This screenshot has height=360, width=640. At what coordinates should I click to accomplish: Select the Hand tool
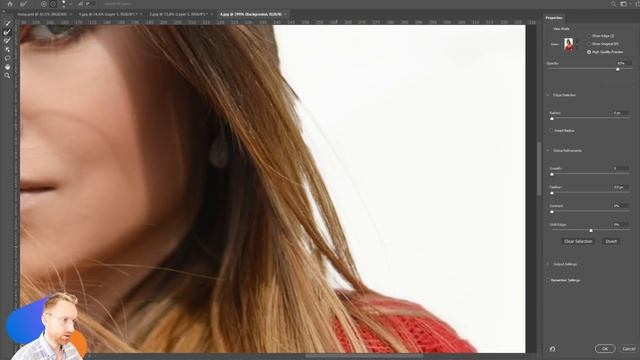[7, 67]
